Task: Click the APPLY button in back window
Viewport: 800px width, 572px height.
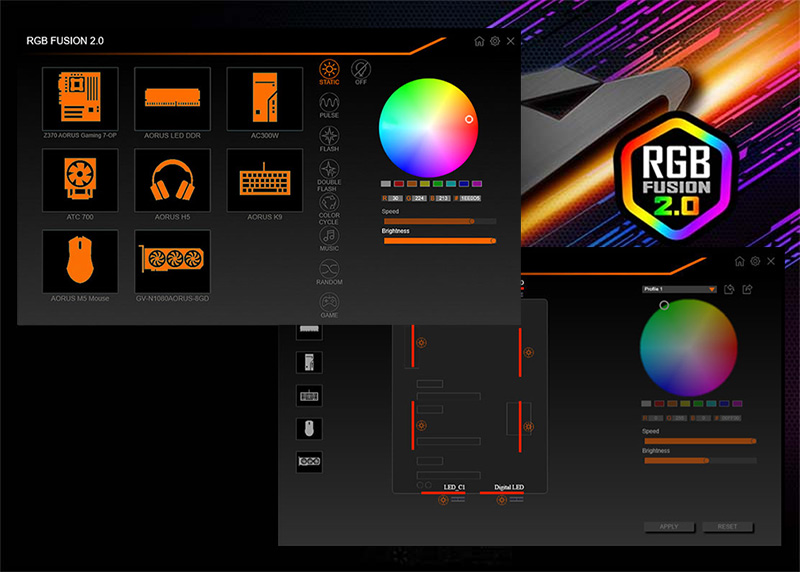Action: pyautogui.click(x=669, y=527)
